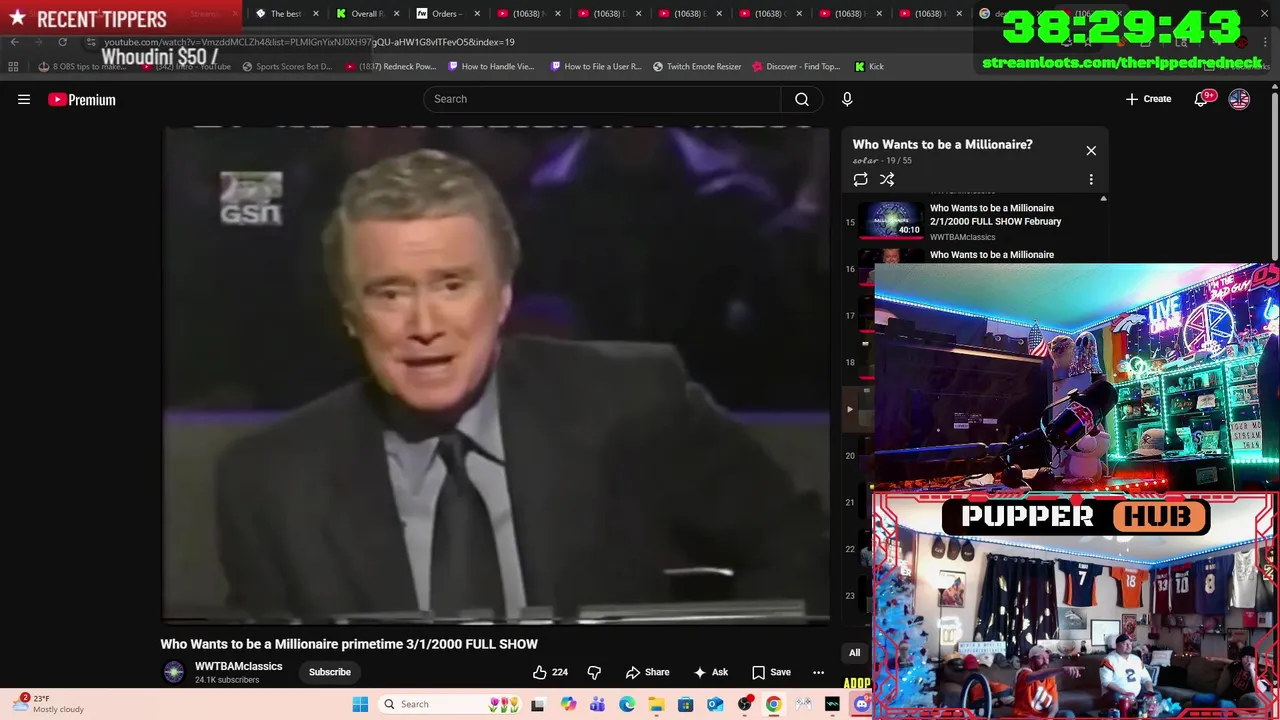Open weather widget showing 23°F
The image size is (1280, 720).
50,704
